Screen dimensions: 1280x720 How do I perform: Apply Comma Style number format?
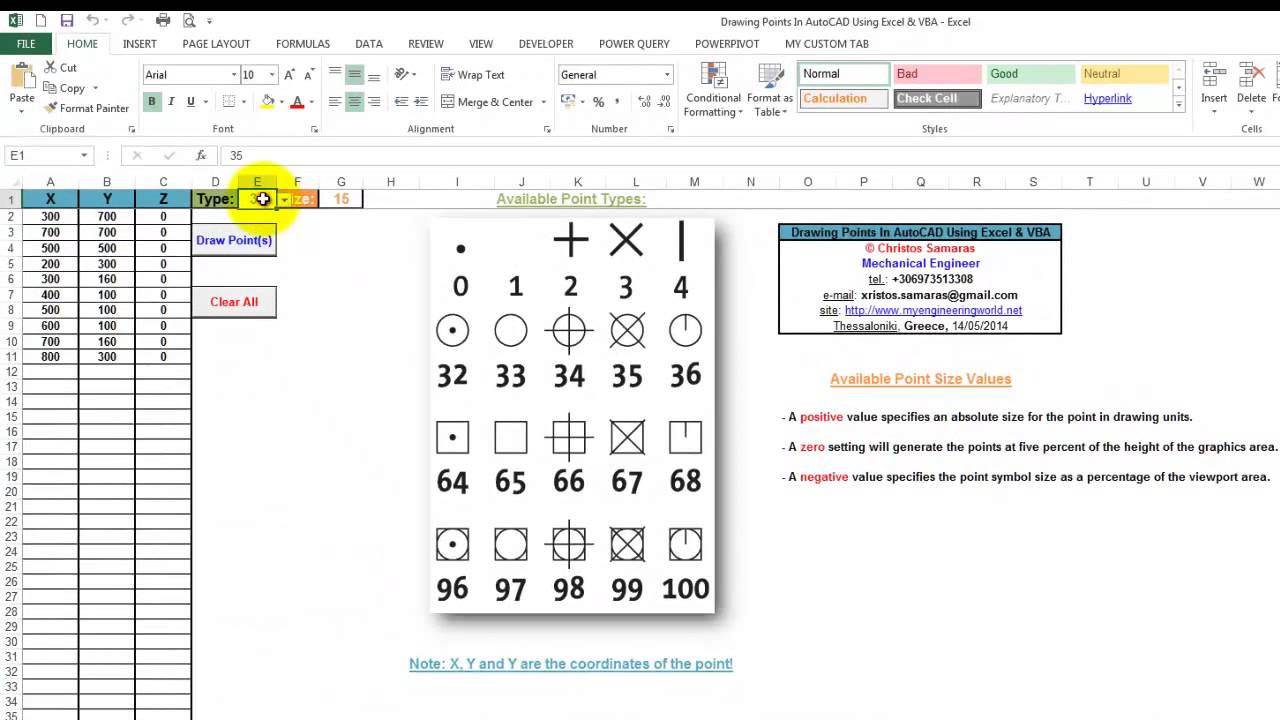pyautogui.click(x=617, y=102)
